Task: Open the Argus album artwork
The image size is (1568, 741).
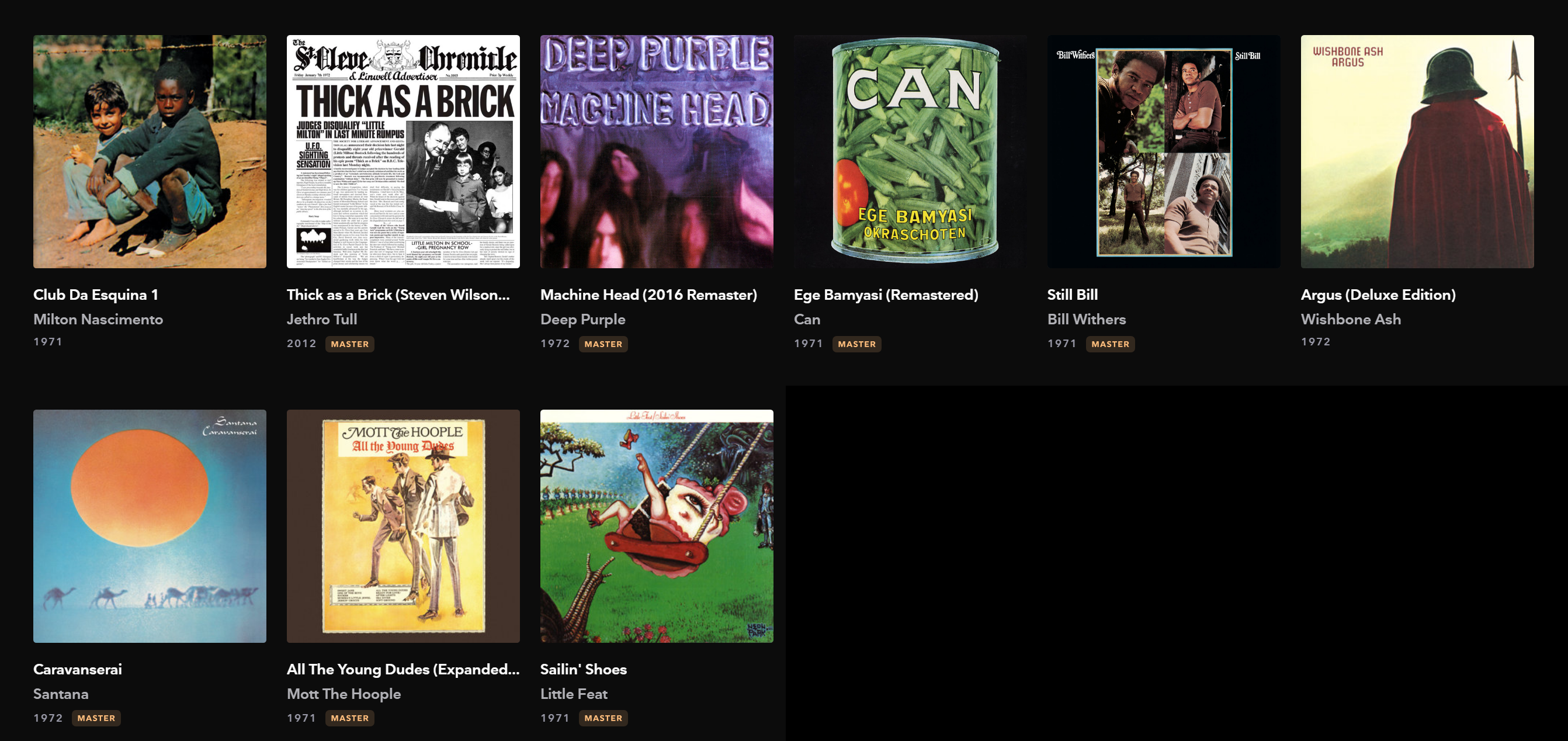Action: (1417, 151)
